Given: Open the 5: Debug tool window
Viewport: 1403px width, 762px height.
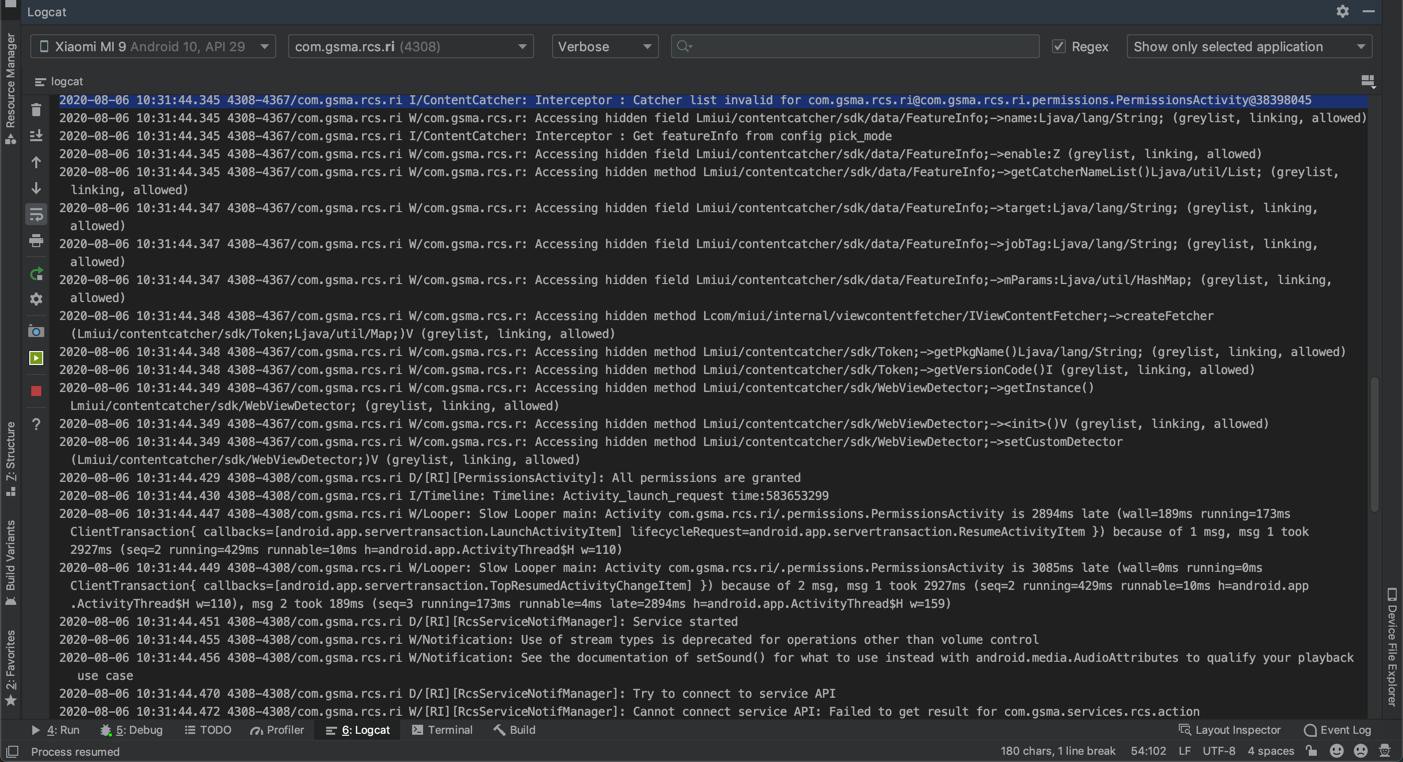Looking at the screenshot, I should (132, 730).
